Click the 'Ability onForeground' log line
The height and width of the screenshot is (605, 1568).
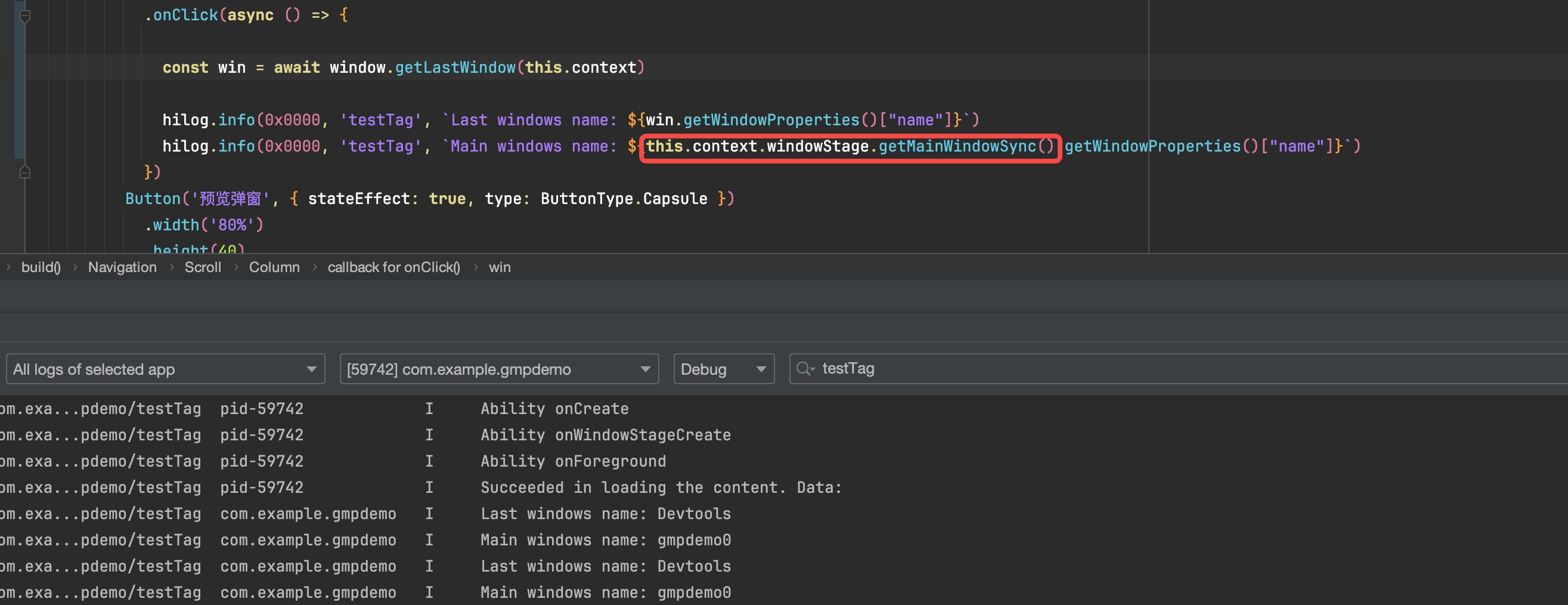coord(574,461)
